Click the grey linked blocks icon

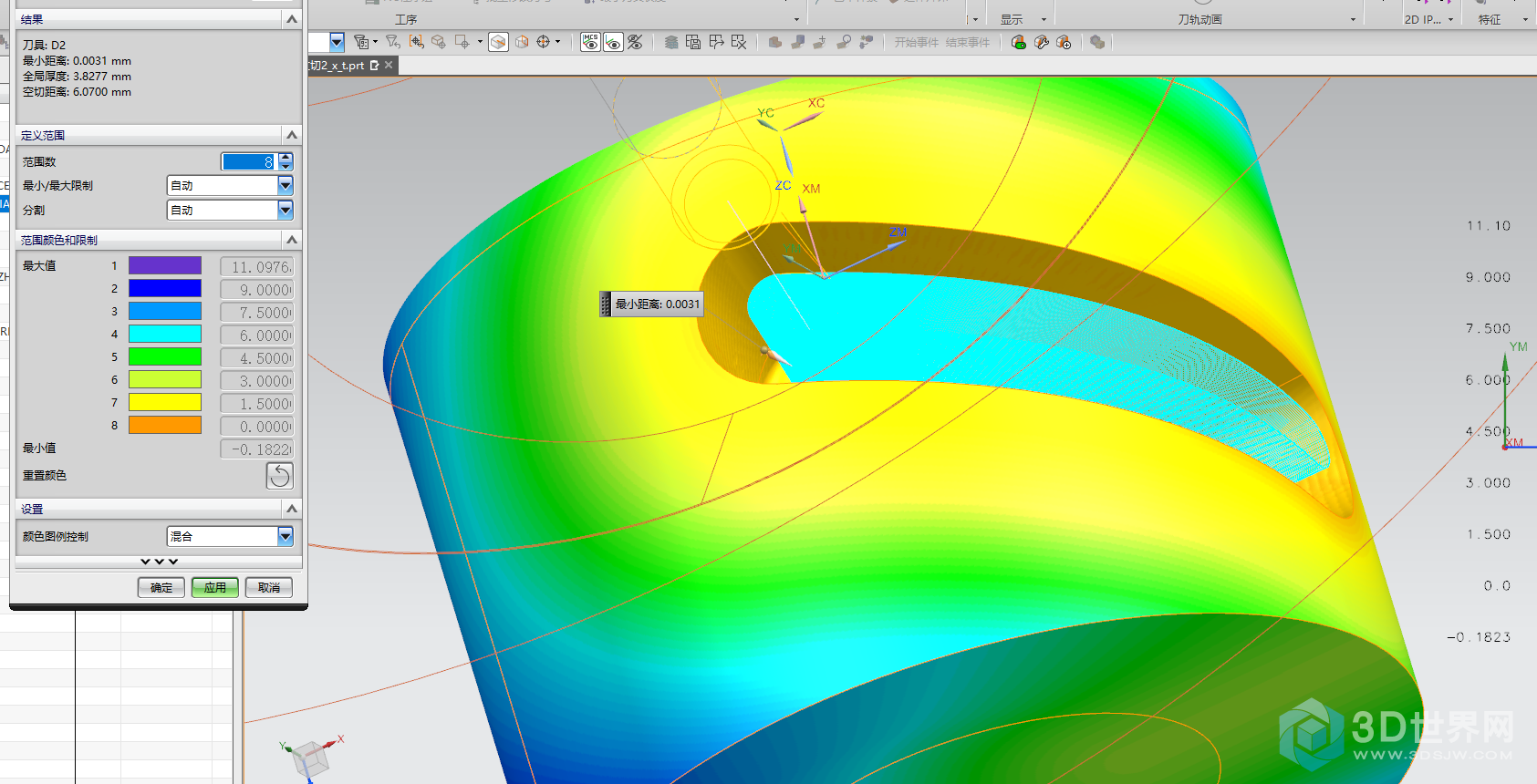867,42
